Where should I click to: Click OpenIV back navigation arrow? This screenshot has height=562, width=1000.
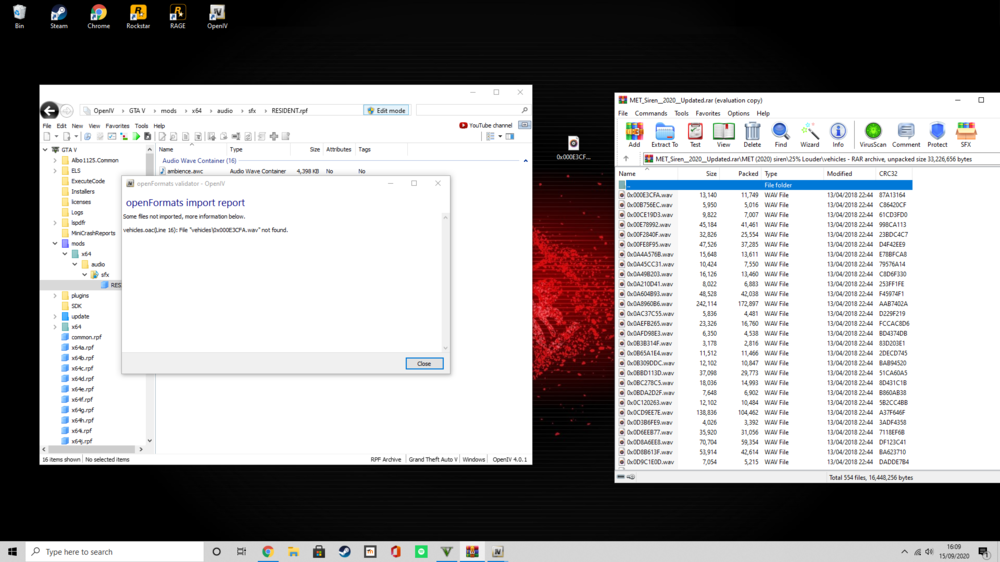[48, 111]
